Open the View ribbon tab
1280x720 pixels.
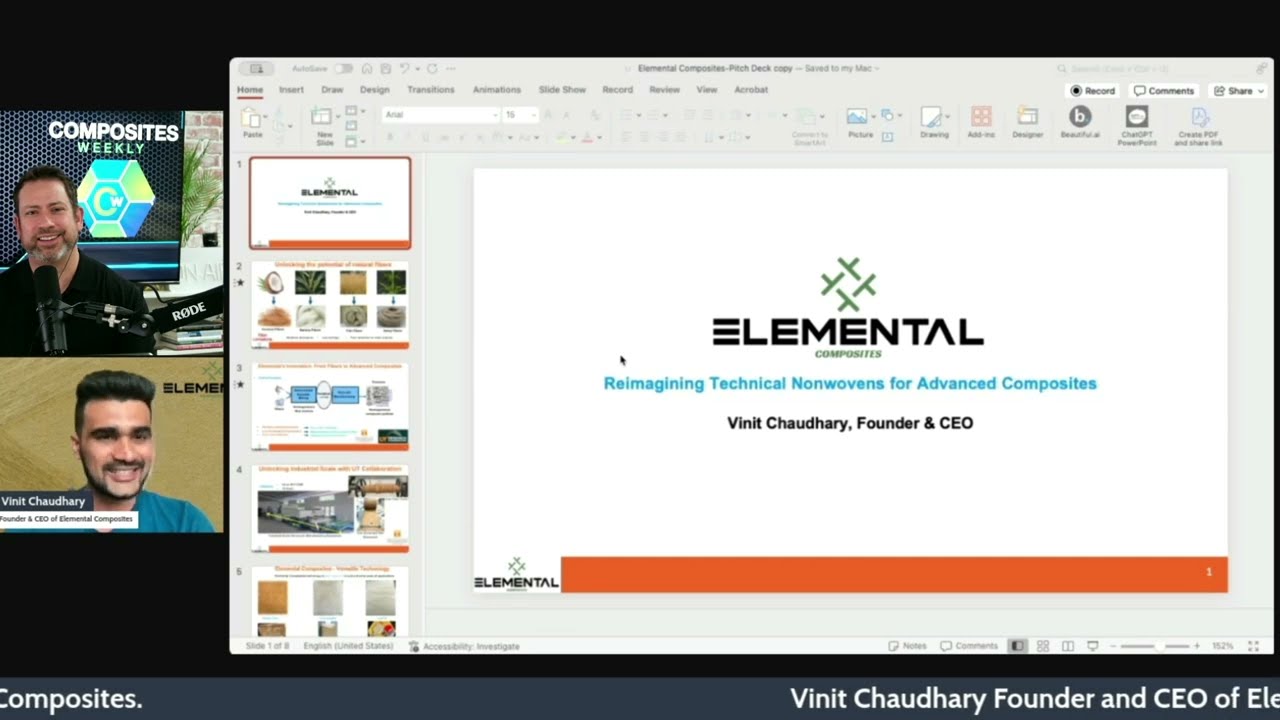pyautogui.click(x=707, y=90)
